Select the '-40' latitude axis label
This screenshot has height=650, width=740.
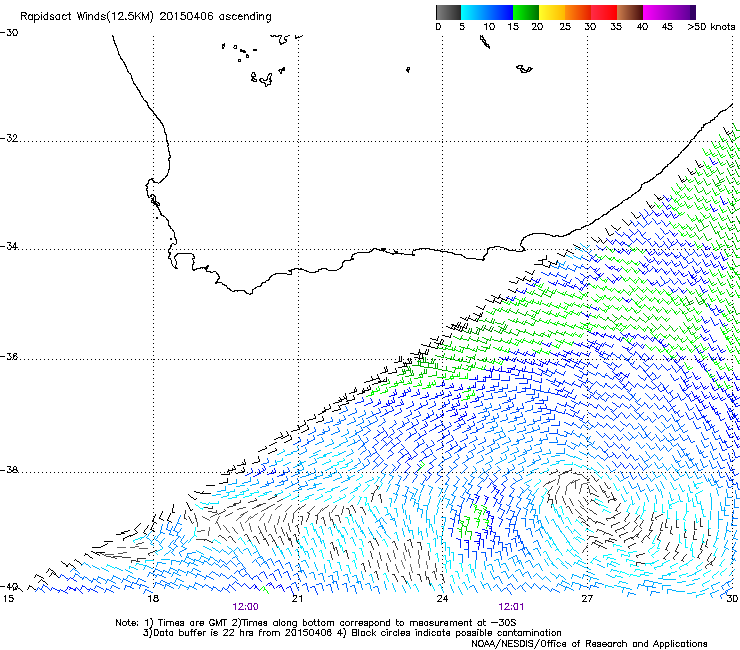click(x=9, y=587)
